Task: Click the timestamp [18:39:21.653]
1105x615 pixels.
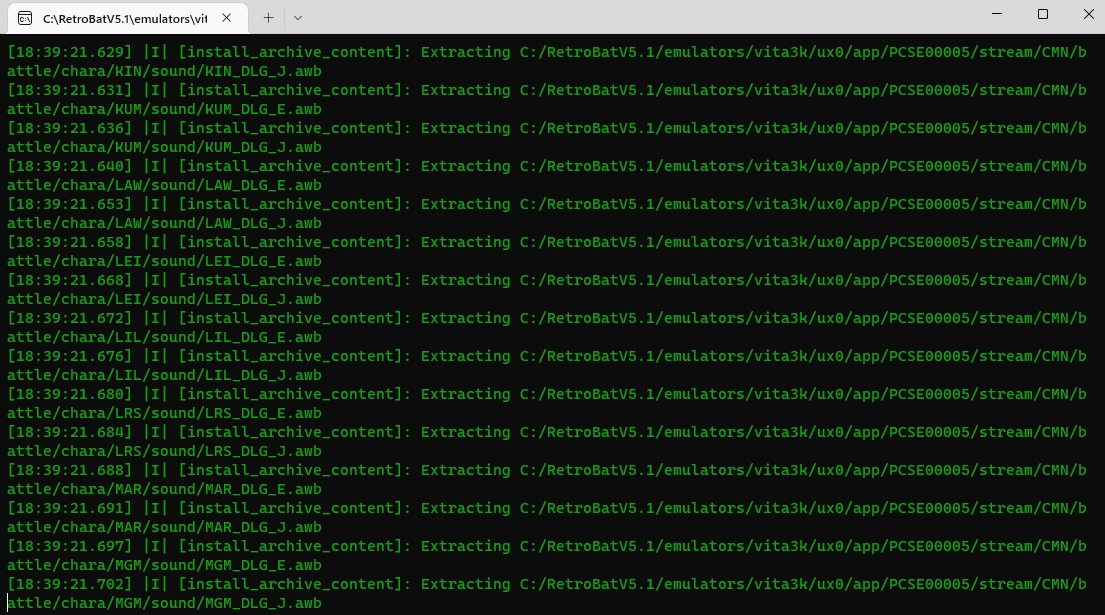Action: tap(70, 204)
